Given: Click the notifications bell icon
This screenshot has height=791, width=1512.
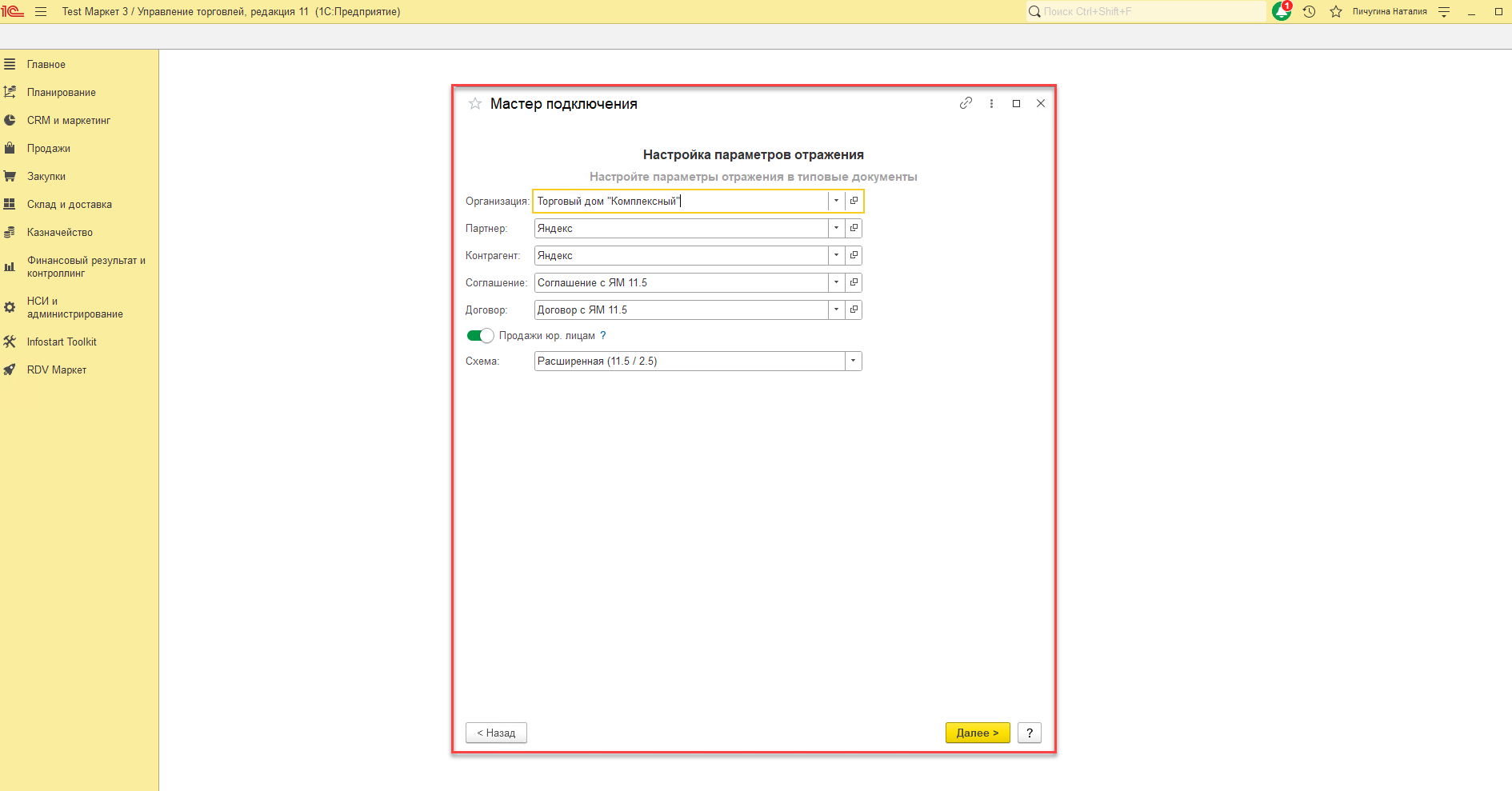Looking at the screenshot, I should point(1281,12).
